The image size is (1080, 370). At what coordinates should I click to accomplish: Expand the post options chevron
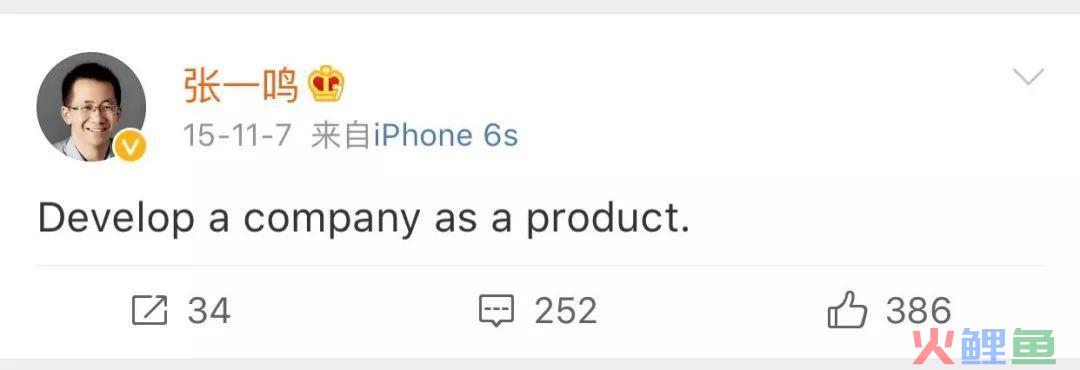[1028, 76]
